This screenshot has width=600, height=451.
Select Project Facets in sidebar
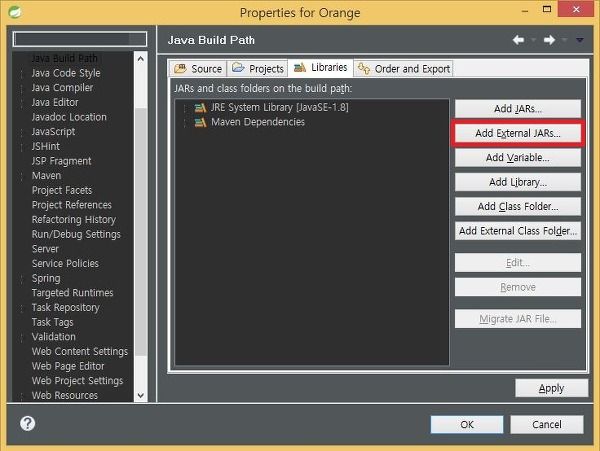tap(62, 190)
